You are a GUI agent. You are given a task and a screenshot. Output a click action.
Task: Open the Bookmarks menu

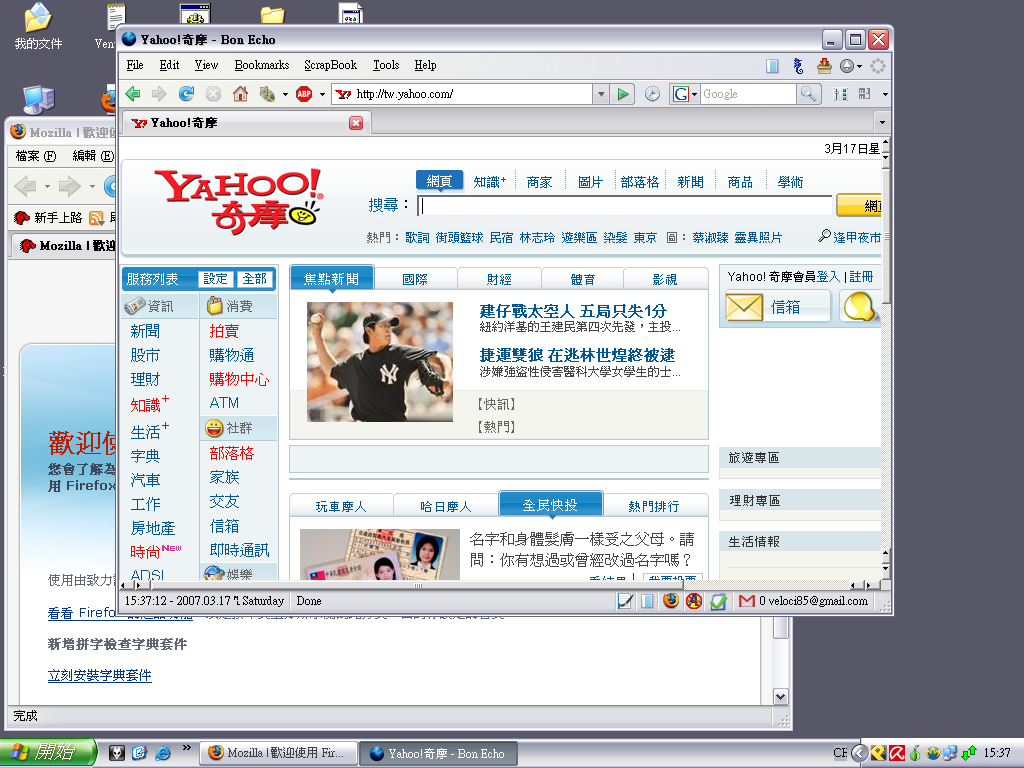262,65
